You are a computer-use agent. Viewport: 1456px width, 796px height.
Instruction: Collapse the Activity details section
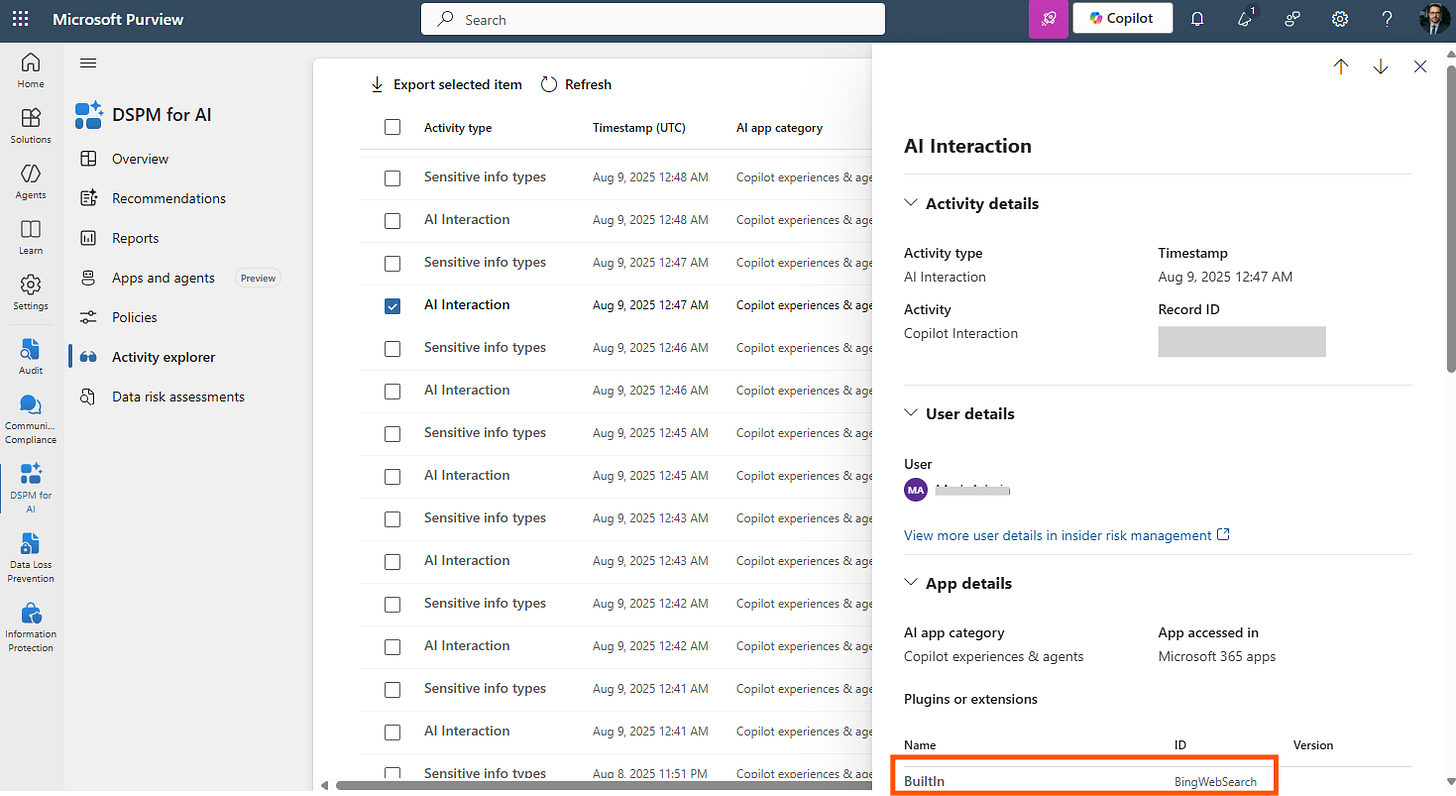pos(910,202)
